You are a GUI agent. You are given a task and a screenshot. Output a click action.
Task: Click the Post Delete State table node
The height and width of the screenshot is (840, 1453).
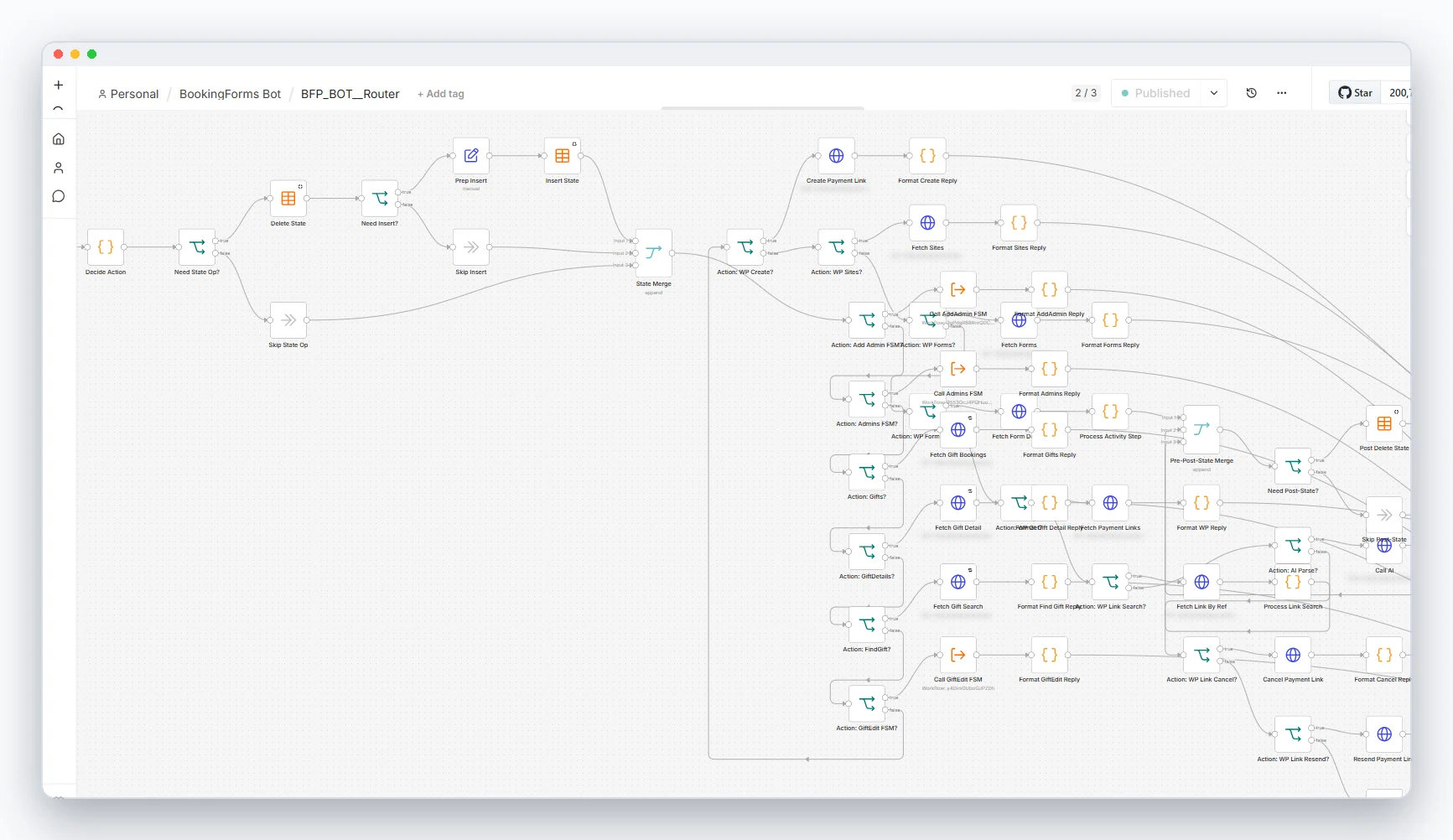coord(1384,424)
